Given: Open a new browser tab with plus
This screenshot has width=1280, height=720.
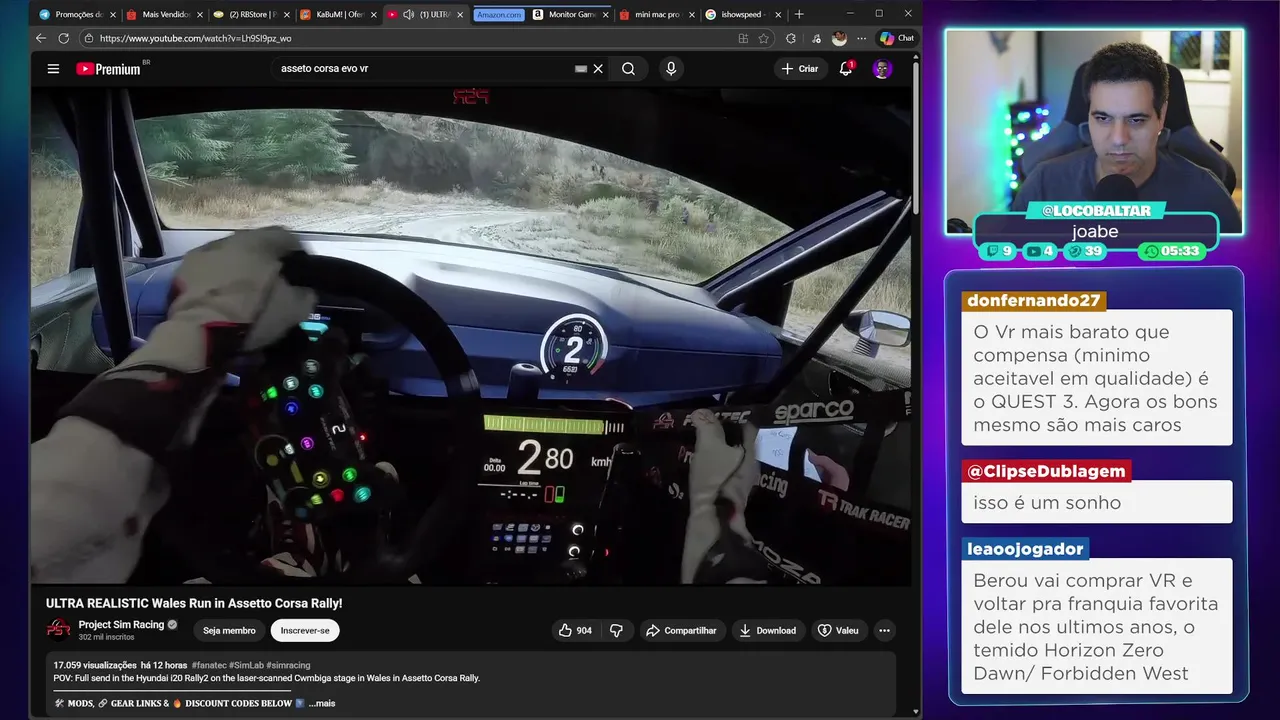Looking at the screenshot, I should click(x=798, y=14).
